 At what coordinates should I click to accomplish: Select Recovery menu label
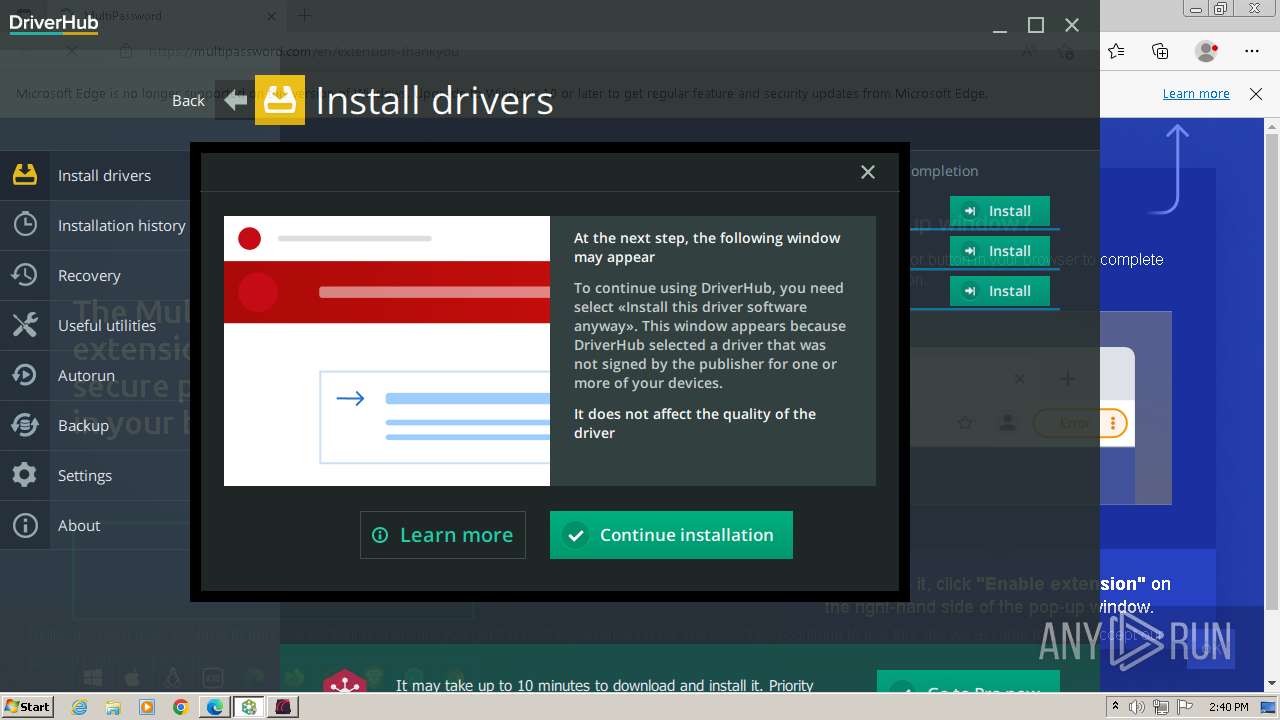coord(89,275)
